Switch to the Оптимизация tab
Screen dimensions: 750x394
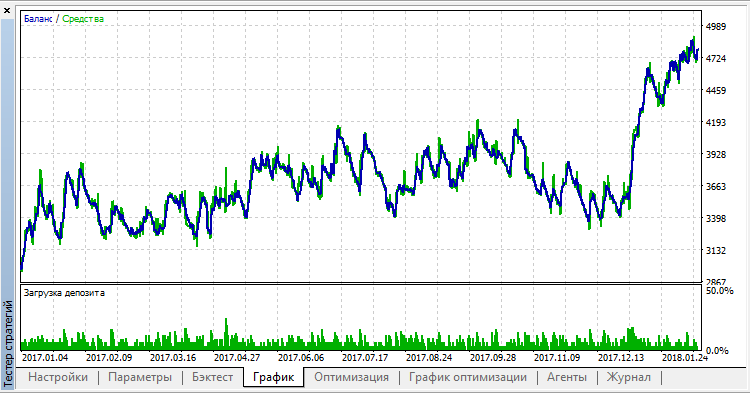click(x=351, y=377)
